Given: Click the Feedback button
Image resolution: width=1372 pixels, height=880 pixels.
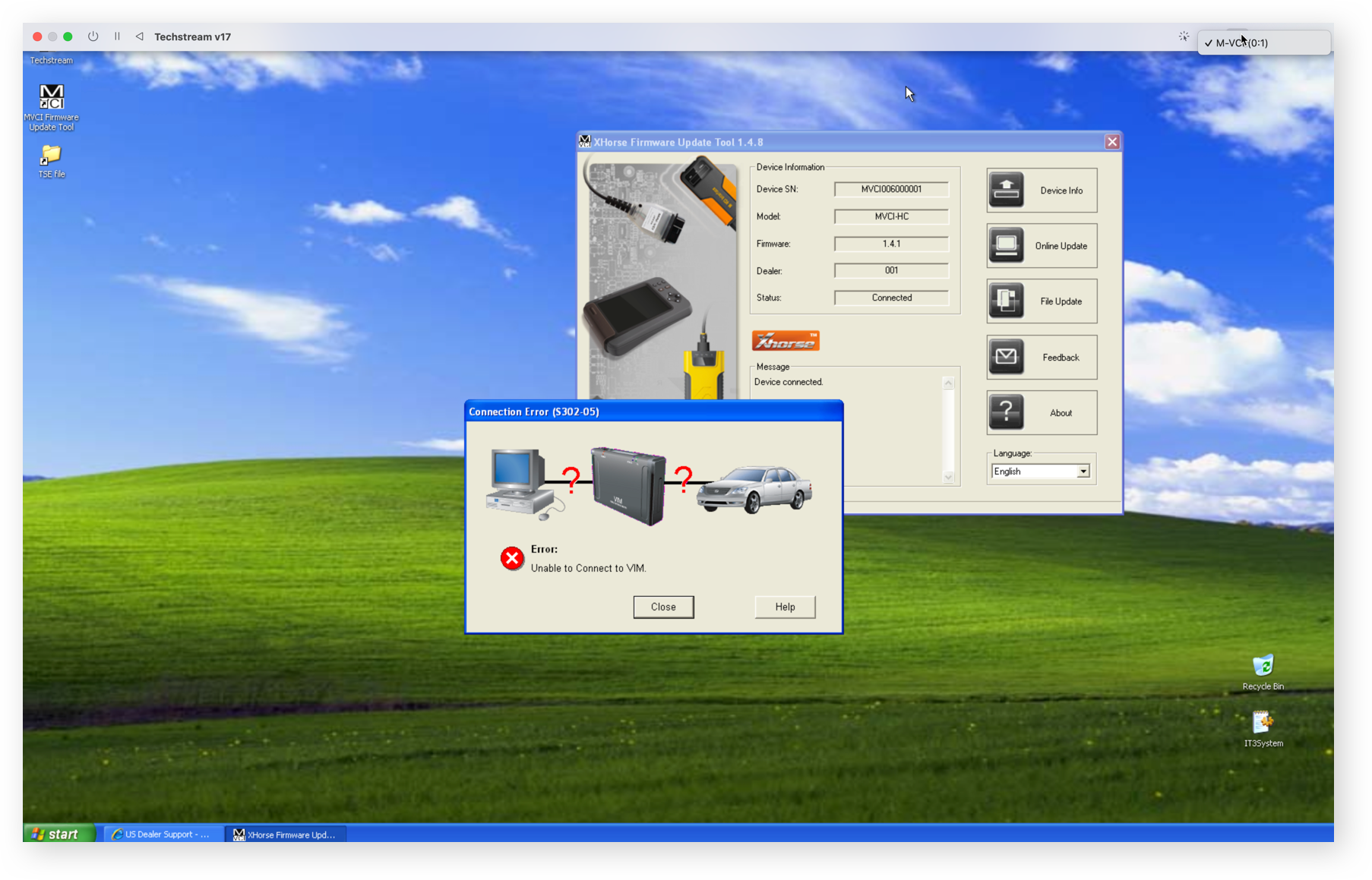Looking at the screenshot, I should coord(1042,357).
